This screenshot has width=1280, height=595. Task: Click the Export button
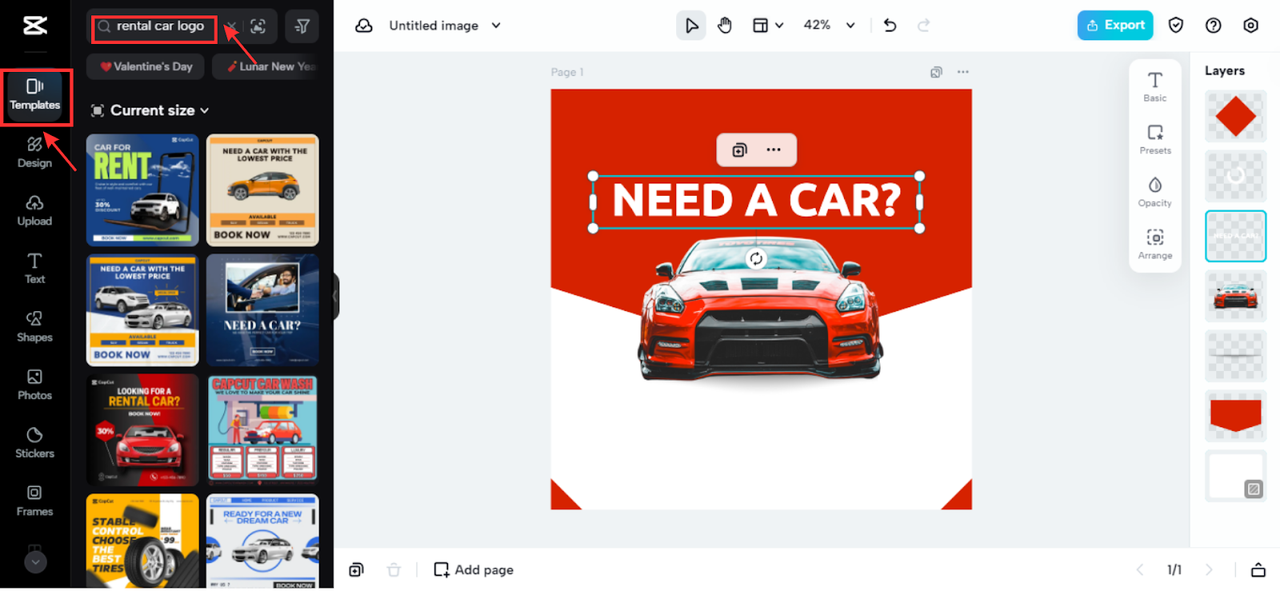[1115, 25]
